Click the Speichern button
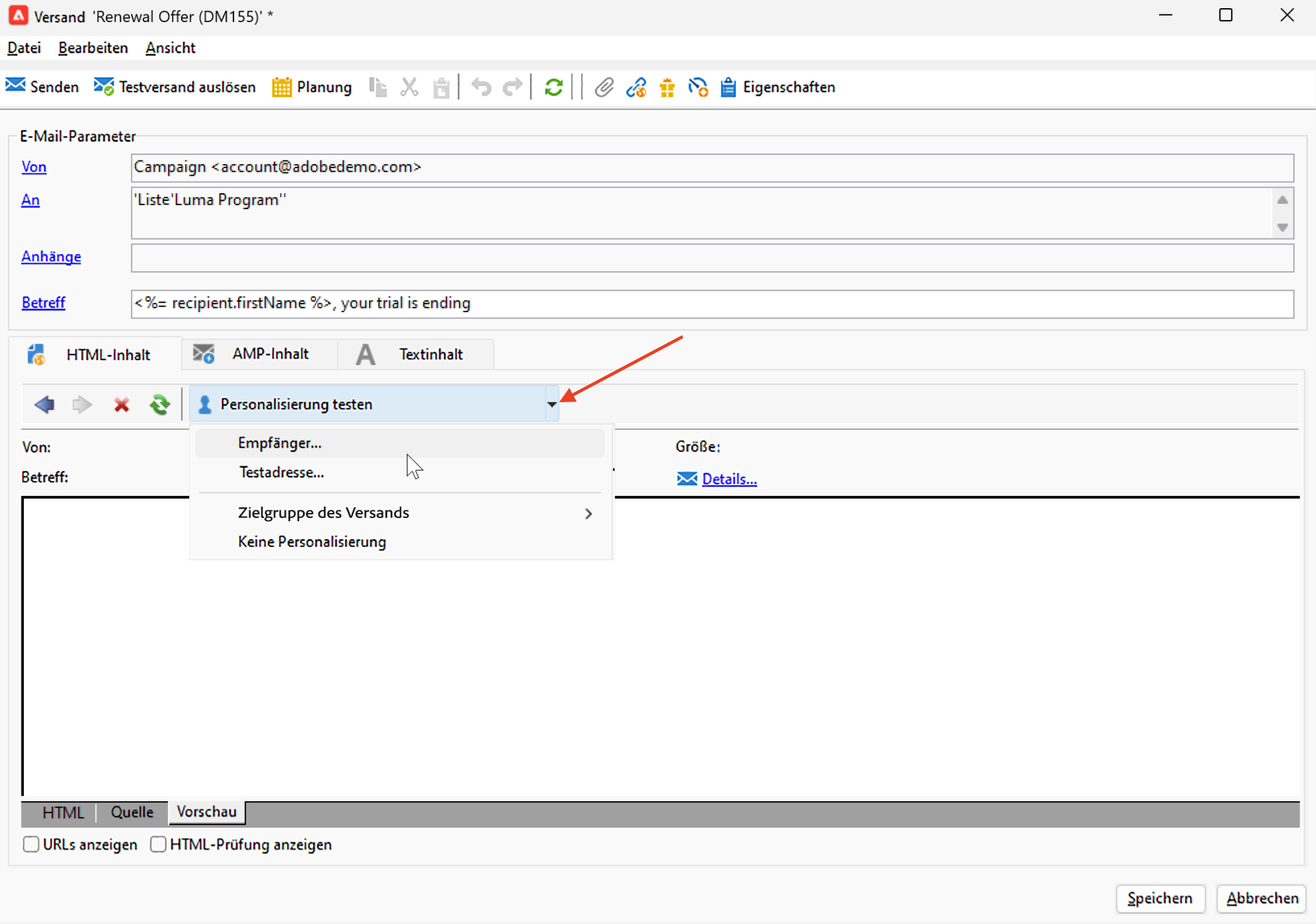1316x924 pixels. [1160, 898]
